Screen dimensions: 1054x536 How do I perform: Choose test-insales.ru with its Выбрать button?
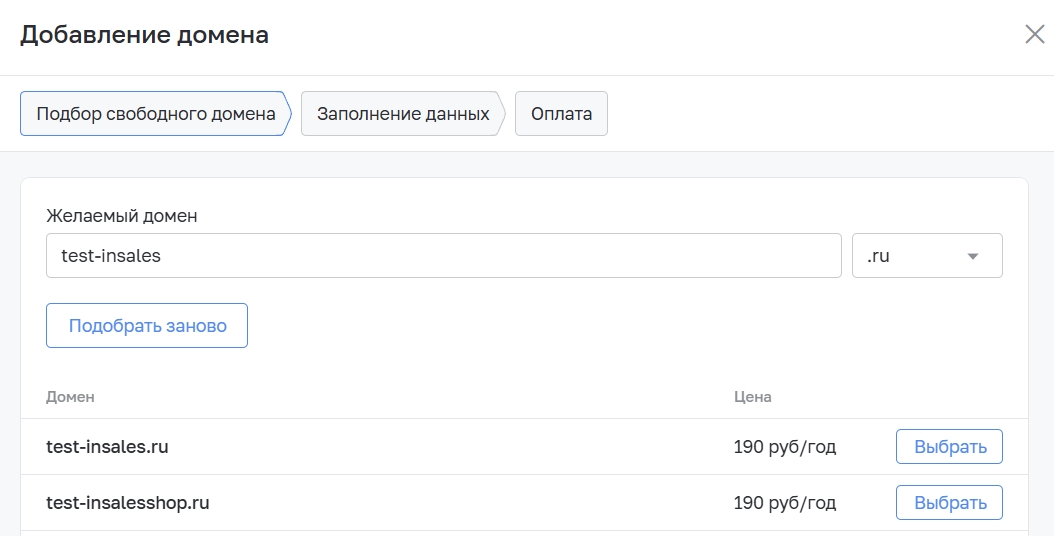coord(949,447)
